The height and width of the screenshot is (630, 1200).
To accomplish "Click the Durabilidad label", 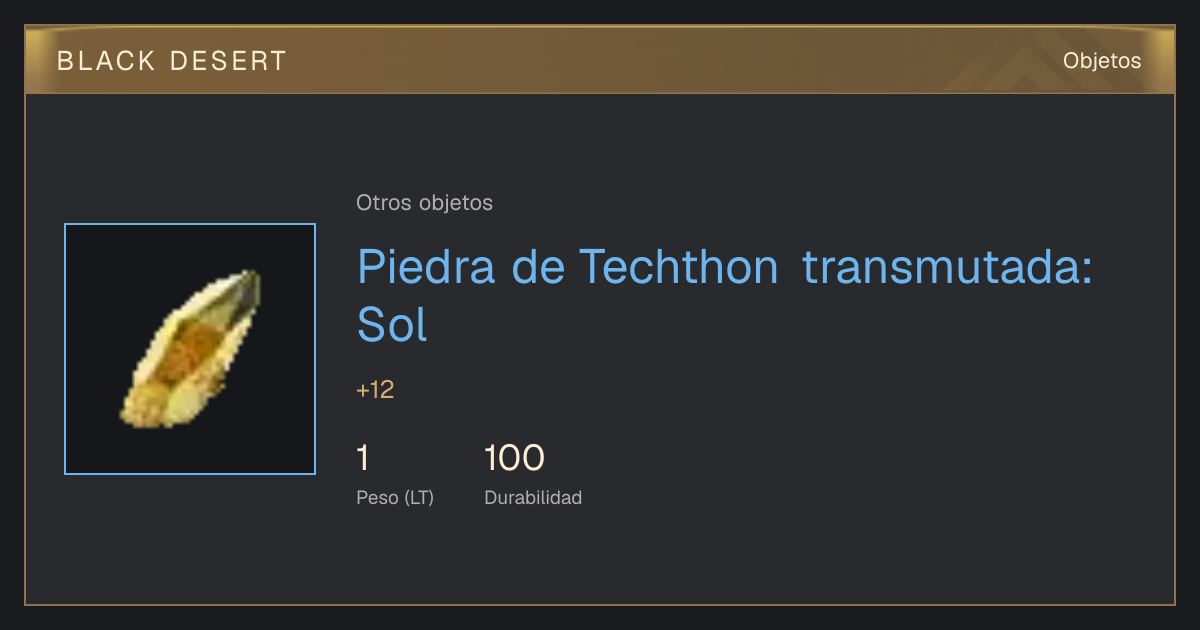I will [x=533, y=498].
